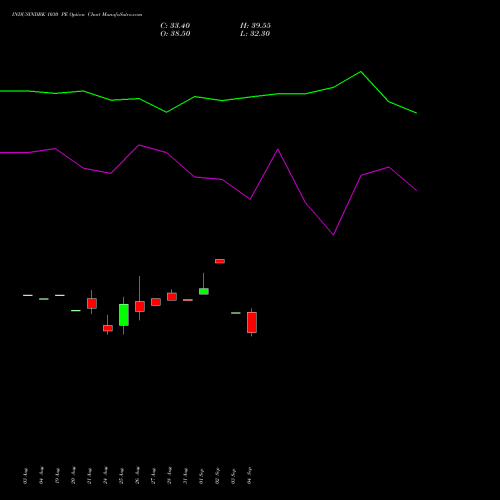Click the 21 Aug date label

90,476
